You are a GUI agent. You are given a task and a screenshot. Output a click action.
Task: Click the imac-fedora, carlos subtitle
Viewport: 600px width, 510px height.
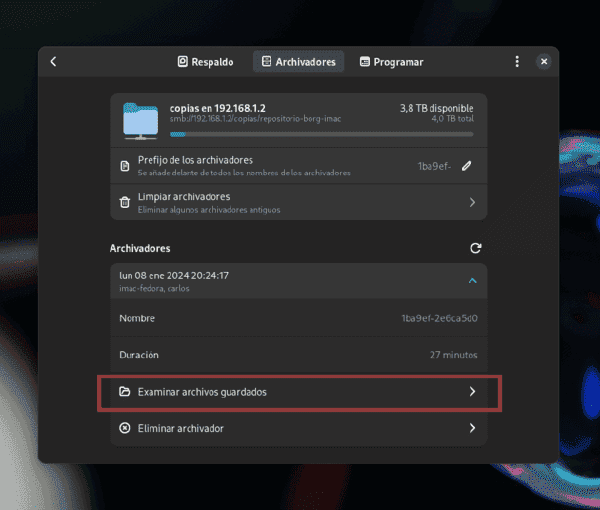154,288
